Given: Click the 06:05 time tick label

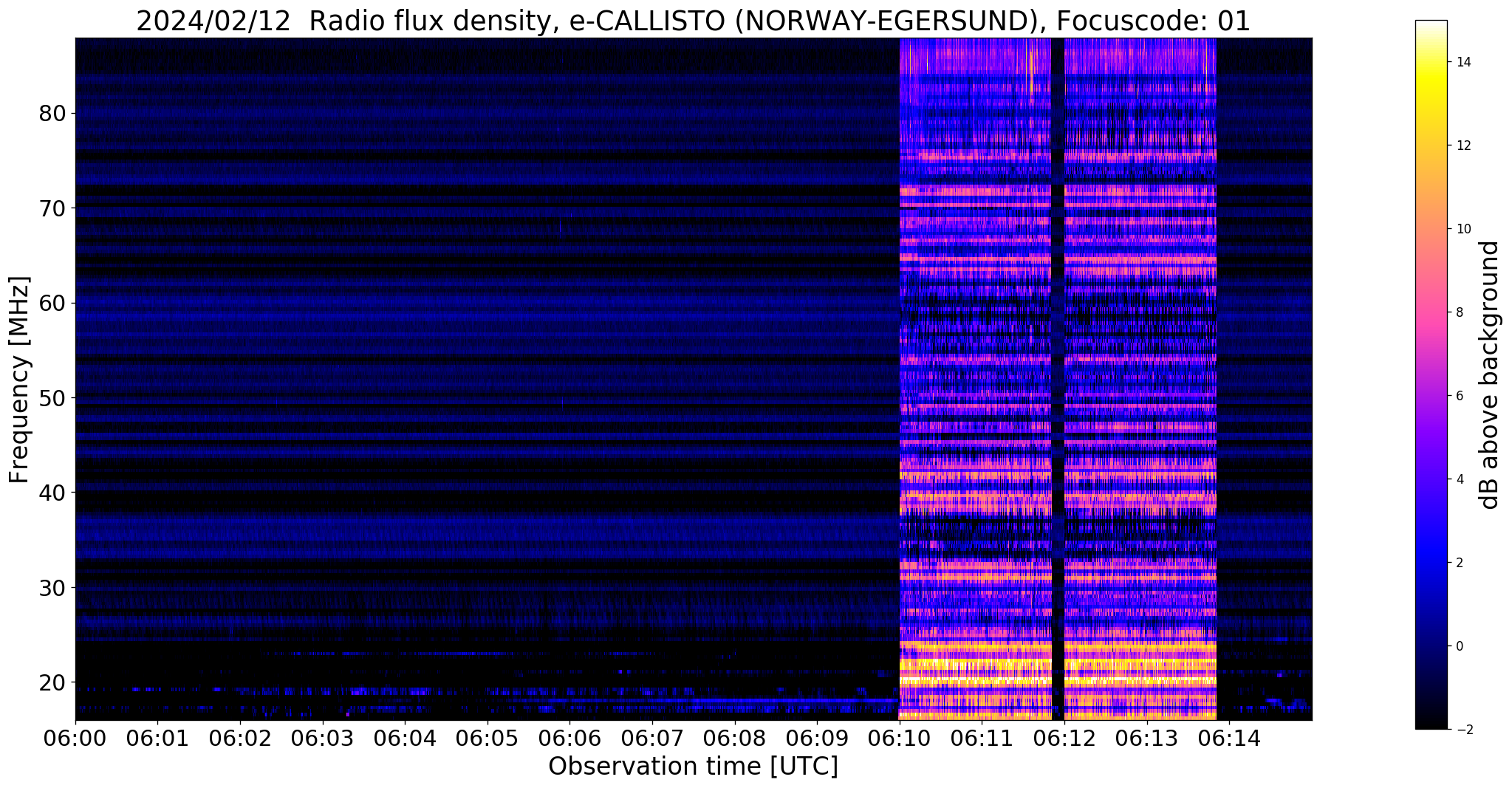Looking at the screenshot, I should pyautogui.click(x=488, y=737).
